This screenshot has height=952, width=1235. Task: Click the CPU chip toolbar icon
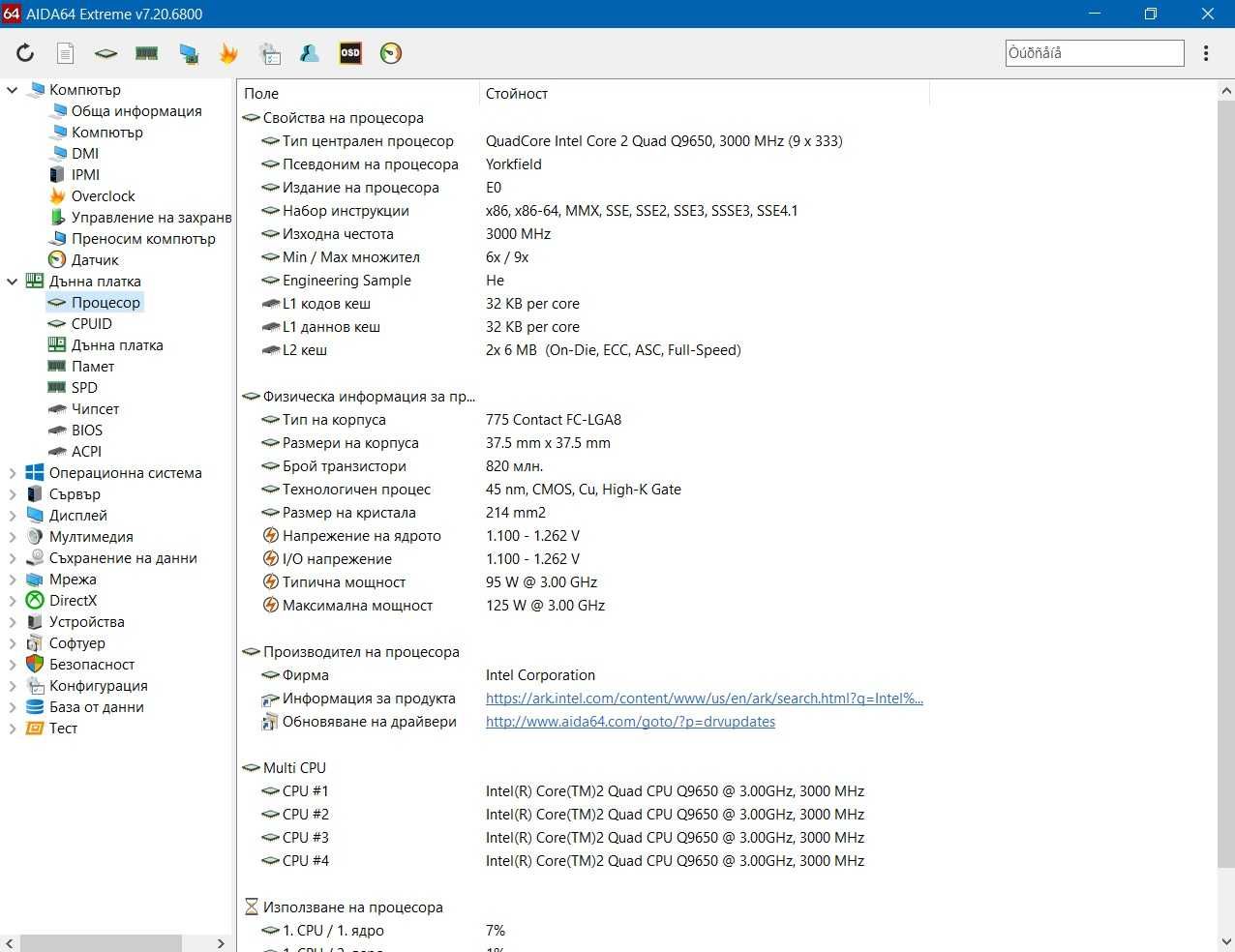(105, 53)
